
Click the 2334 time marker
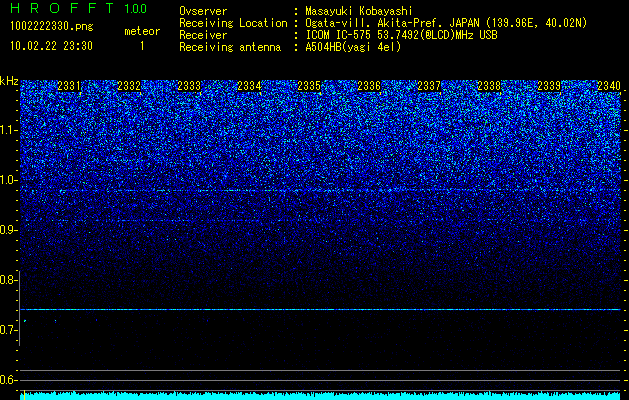click(x=249, y=86)
